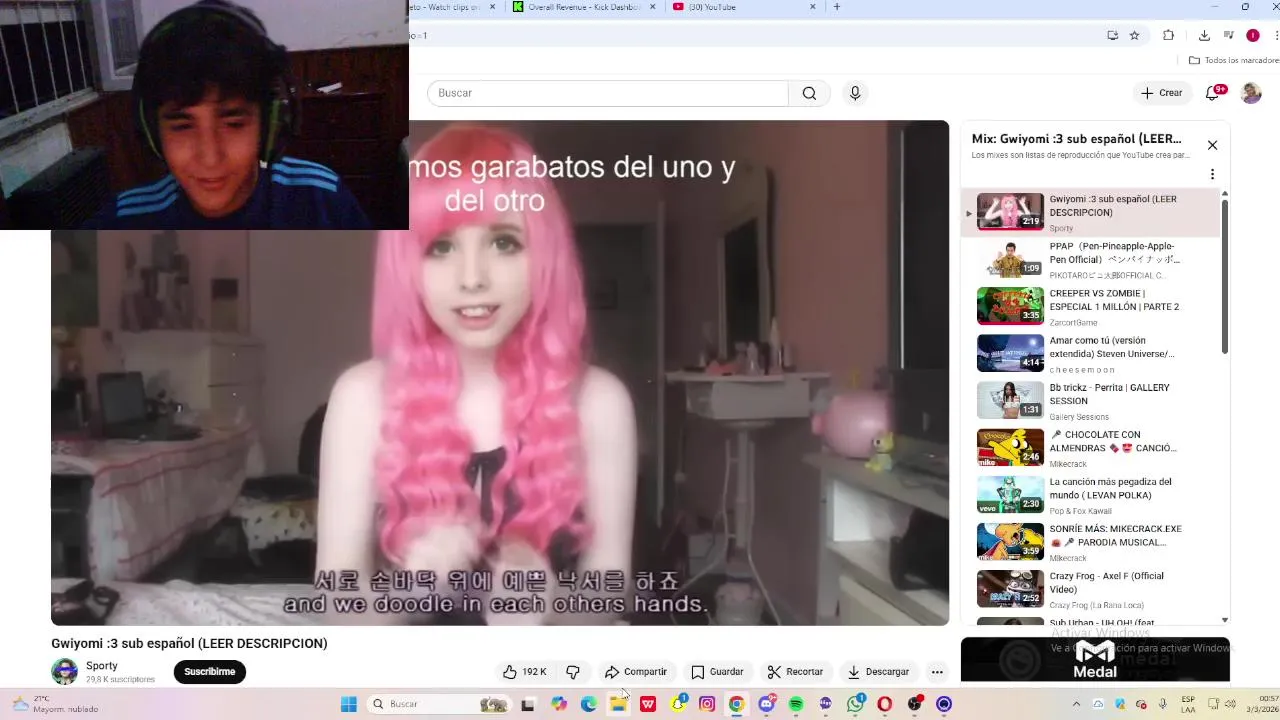Play CREEPER VS ZOMBIE playlist video
Viewport: 1280px width, 720px height.
(1090, 306)
